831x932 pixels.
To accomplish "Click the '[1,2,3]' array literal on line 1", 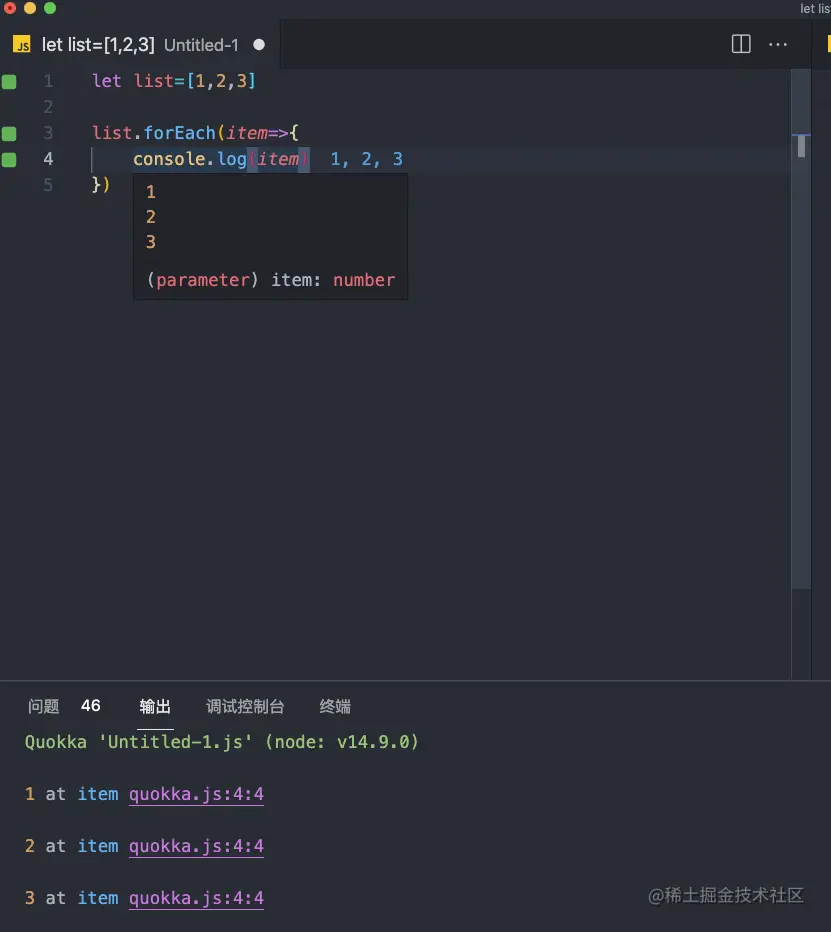I will tap(221, 81).
